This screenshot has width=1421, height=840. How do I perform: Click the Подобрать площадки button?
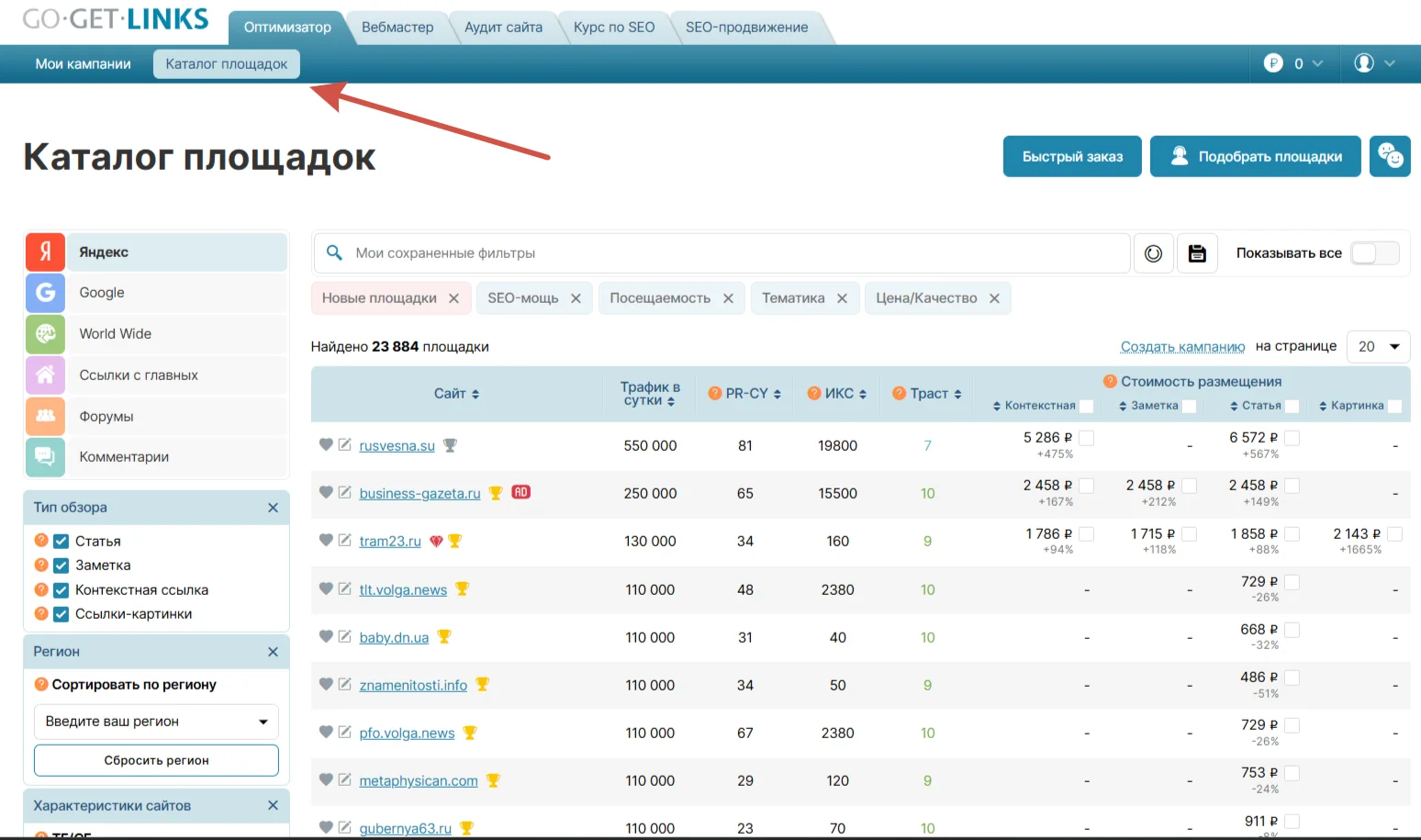[x=1256, y=156]
